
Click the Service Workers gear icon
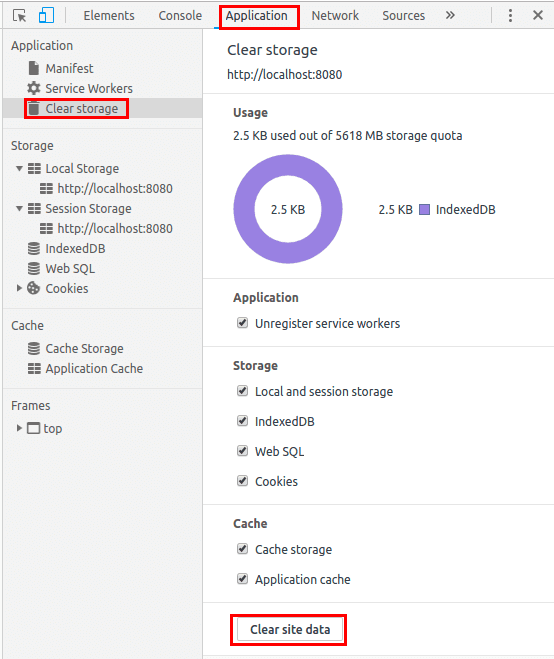[x=34, y=88]
